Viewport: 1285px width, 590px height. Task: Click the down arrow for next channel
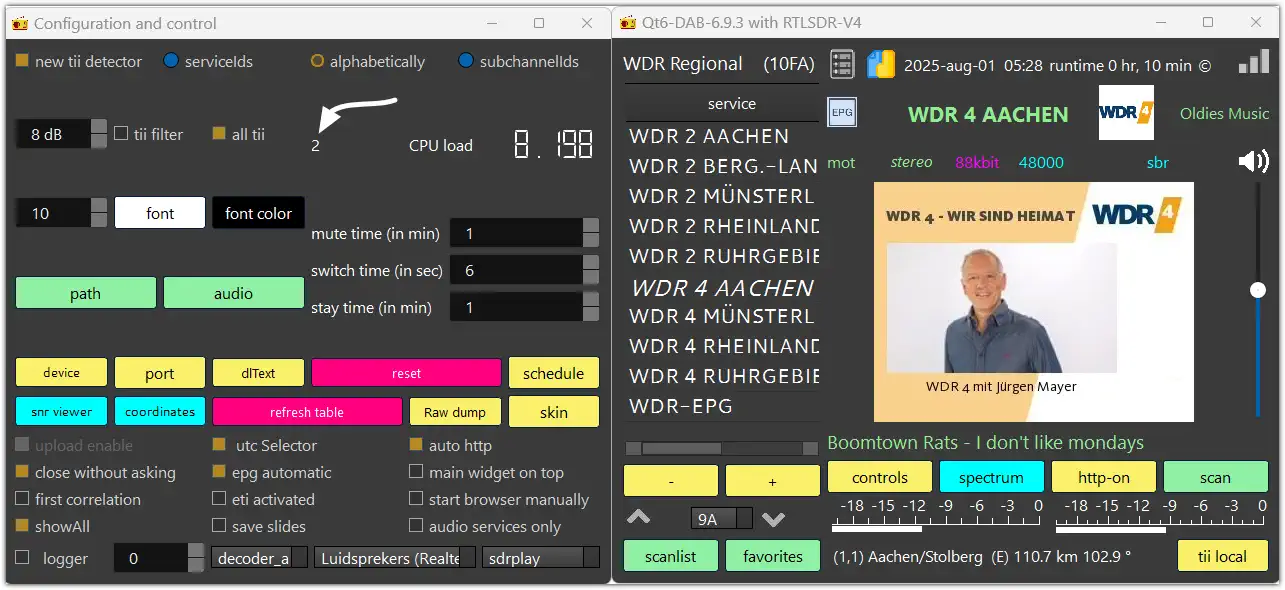(x=773, y=519)
